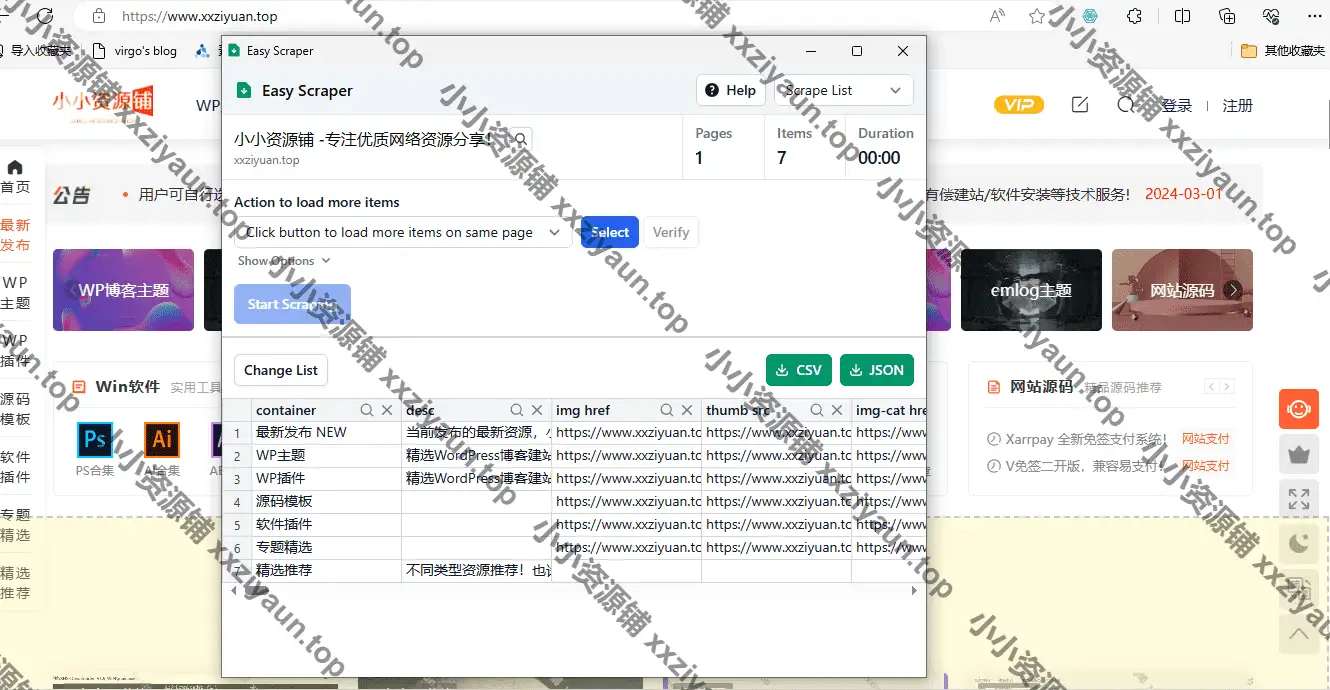Click the table's horizontal scrollbar right arrow
1330x690 pixels.
pos(913,591)
